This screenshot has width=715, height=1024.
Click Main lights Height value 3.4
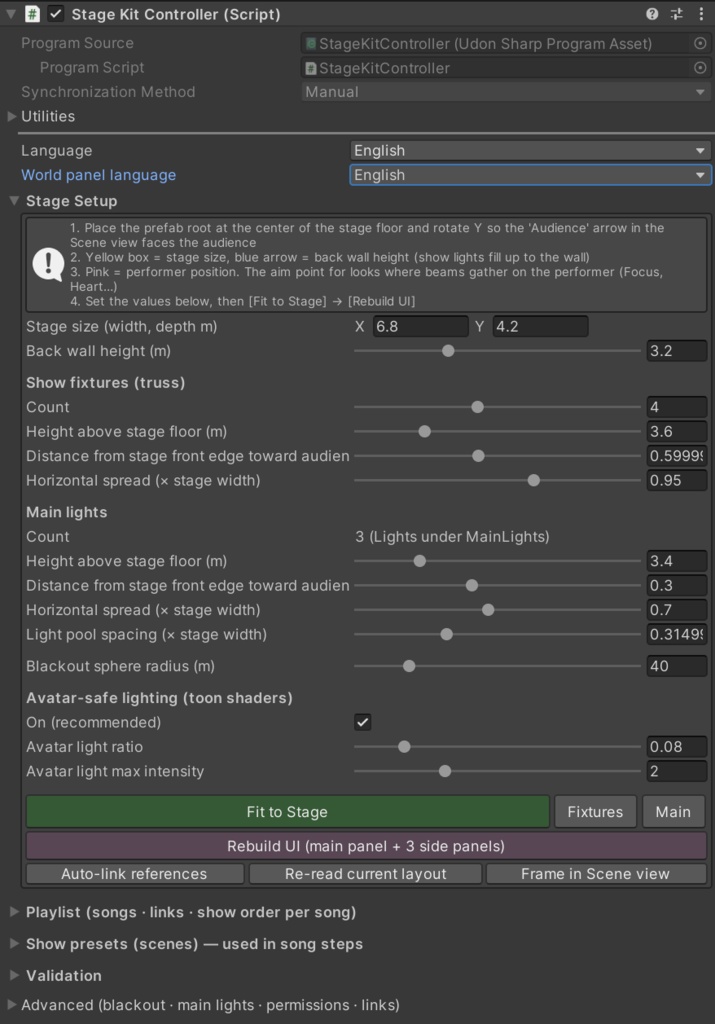676,561
